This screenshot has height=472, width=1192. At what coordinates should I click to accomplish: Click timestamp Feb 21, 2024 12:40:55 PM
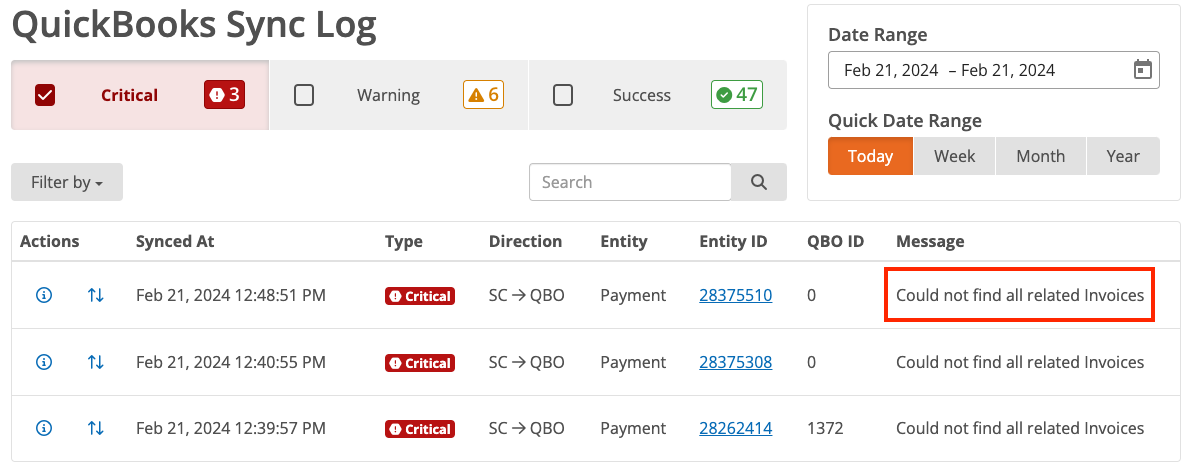tap(231, 362)
